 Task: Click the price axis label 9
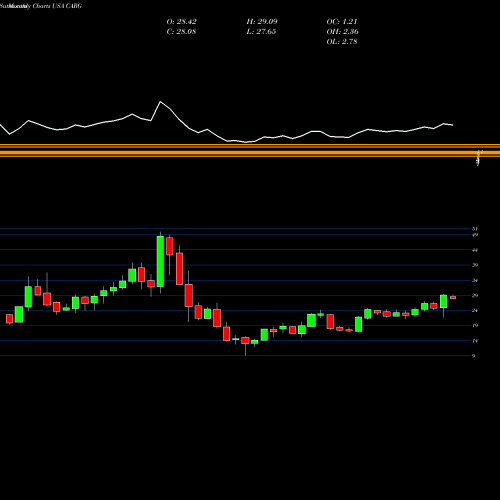474,356
